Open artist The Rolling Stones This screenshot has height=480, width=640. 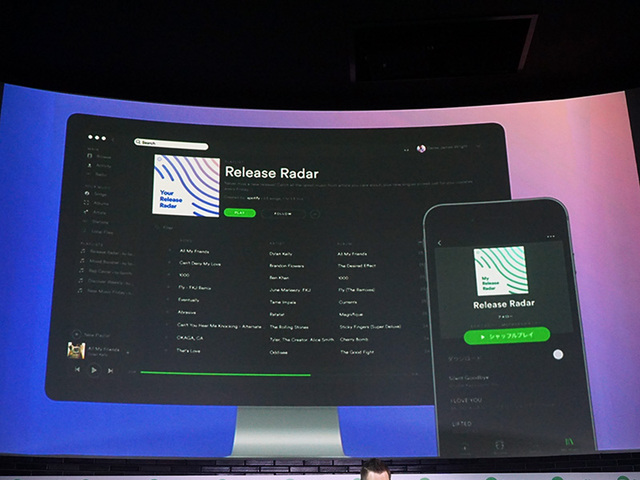[289, 327]
